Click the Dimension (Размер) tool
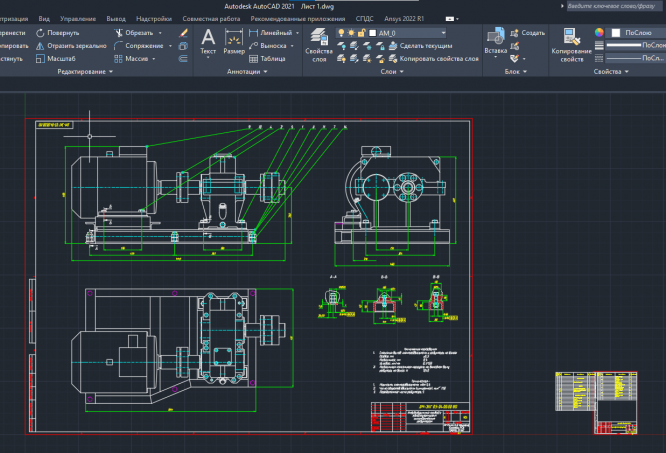Viewport: 666px width, 453px height. 233,39
